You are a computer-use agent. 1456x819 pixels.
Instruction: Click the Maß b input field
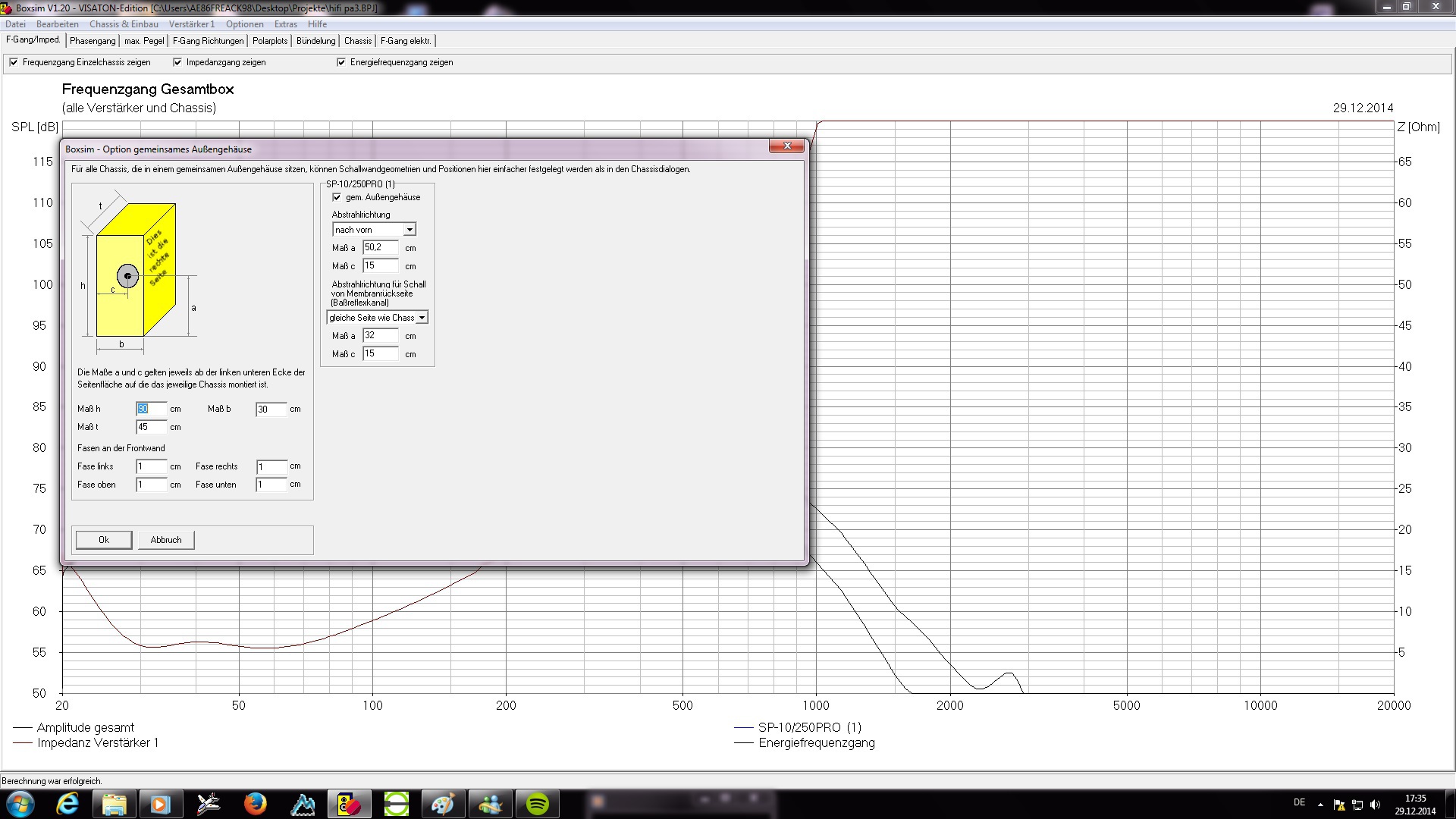(x=270, y=409)
